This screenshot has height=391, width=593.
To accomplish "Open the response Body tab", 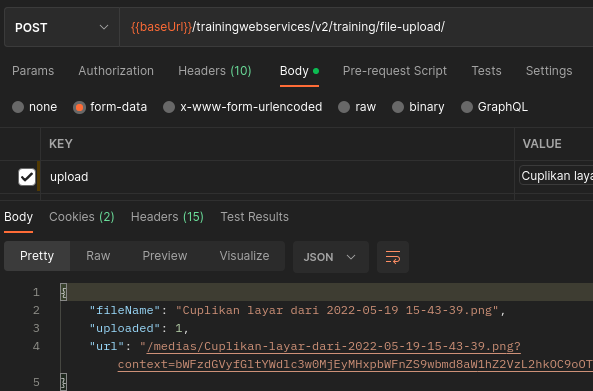I will coord(18,217).
